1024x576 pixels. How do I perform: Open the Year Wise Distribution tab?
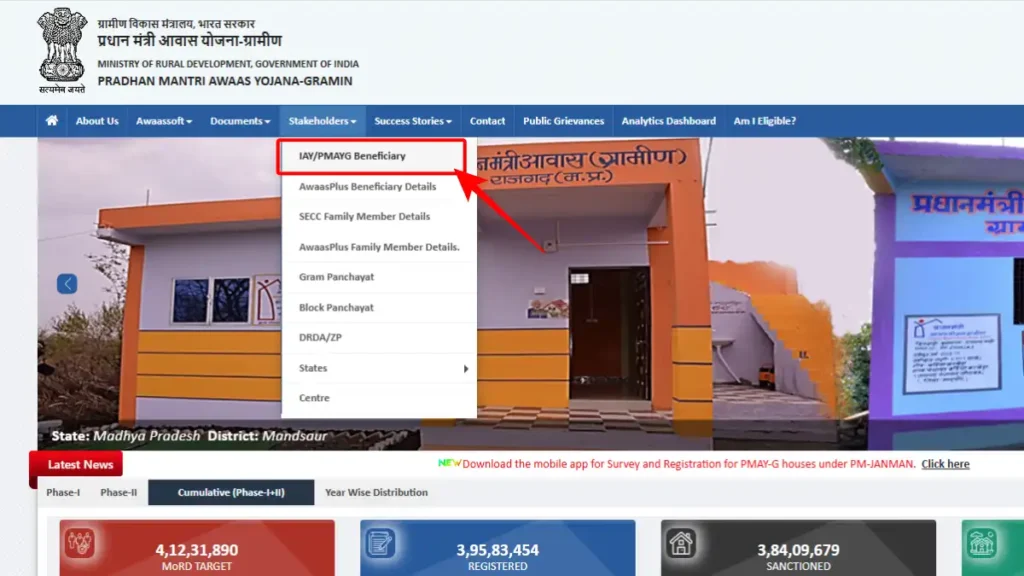point(377,492)
